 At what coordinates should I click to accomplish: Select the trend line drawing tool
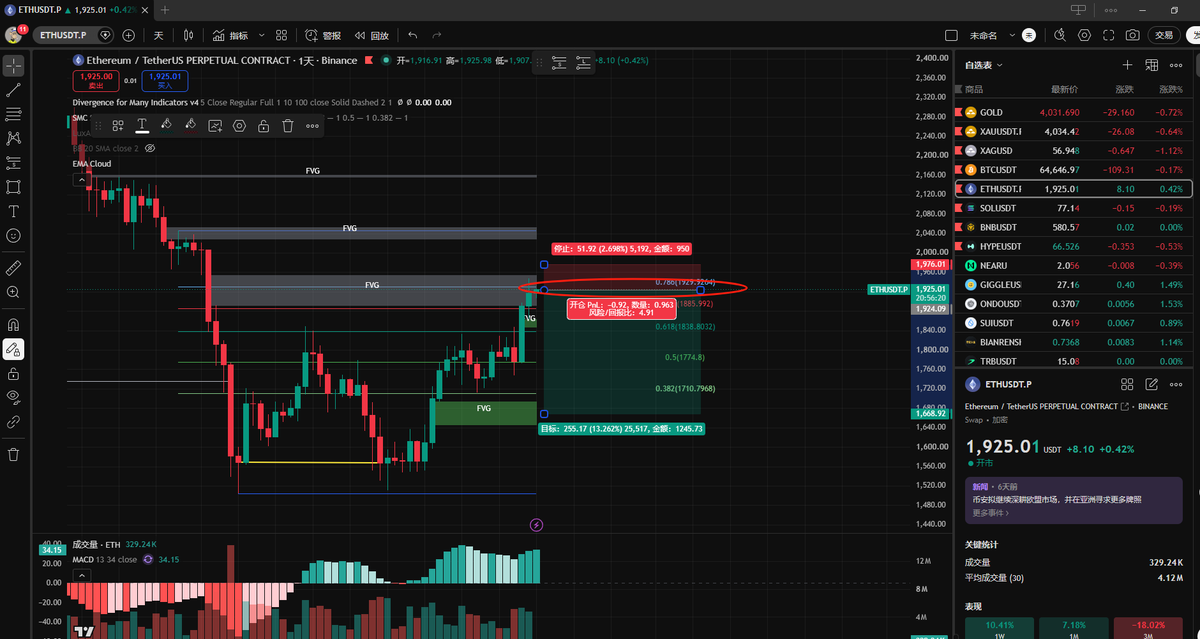pos(13,90)
